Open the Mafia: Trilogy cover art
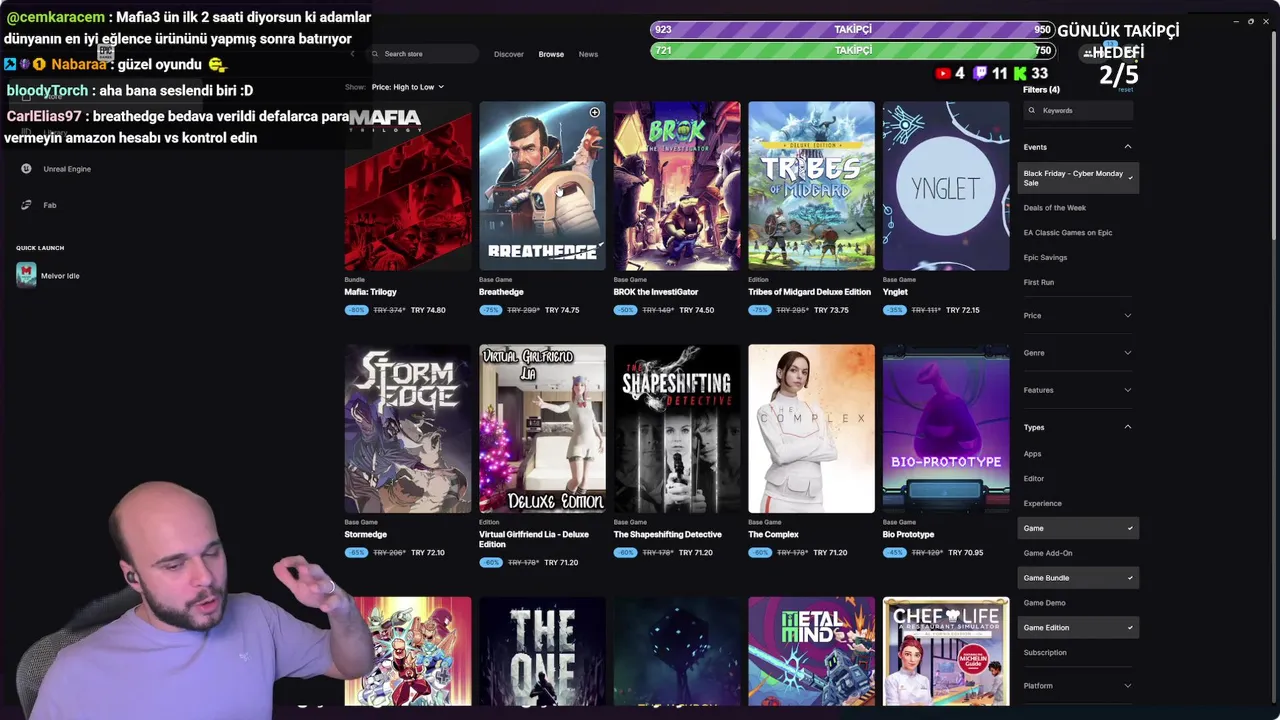This screenshot has height=720, width=1280. [x=408, y=186]
